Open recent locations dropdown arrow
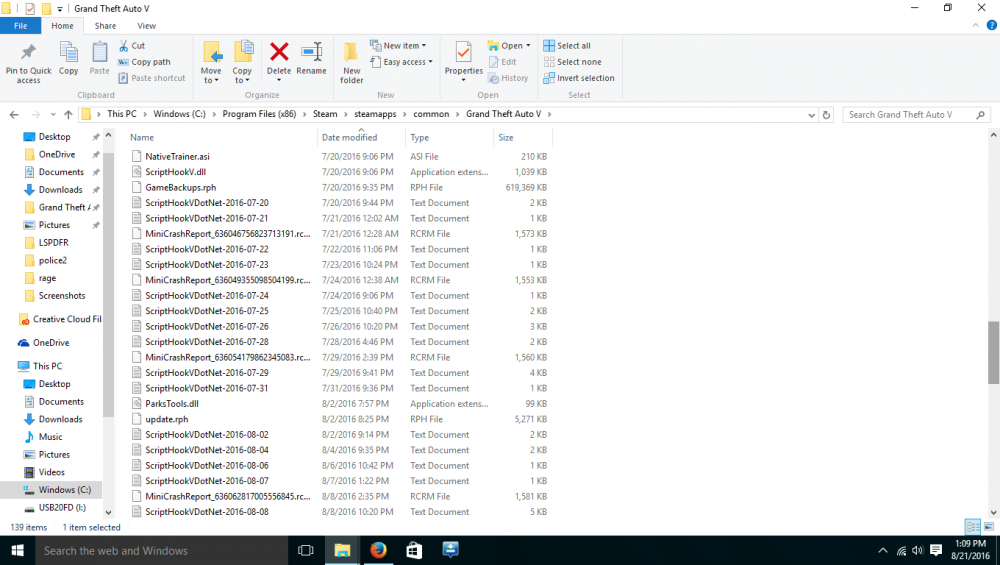This screenshot has height=565, width=1000. coord(53,115)
